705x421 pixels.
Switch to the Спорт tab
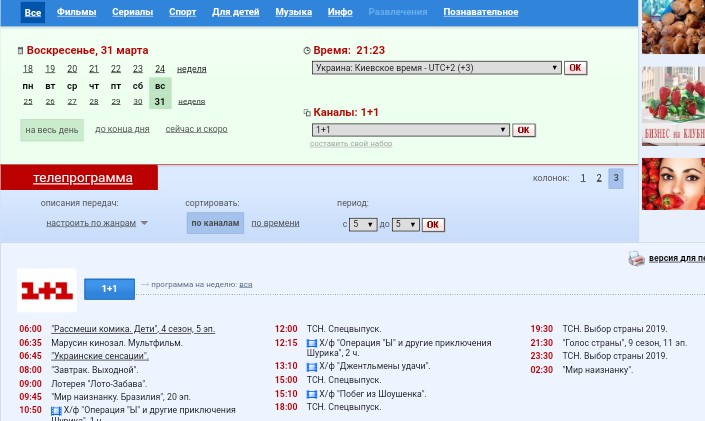pos(182,12)
